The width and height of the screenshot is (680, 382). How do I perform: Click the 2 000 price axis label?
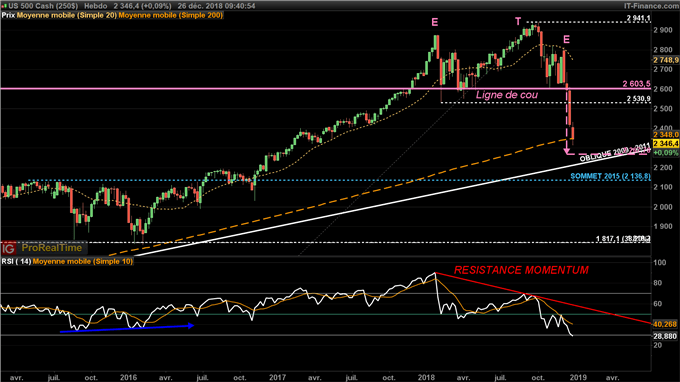(663, 207)
